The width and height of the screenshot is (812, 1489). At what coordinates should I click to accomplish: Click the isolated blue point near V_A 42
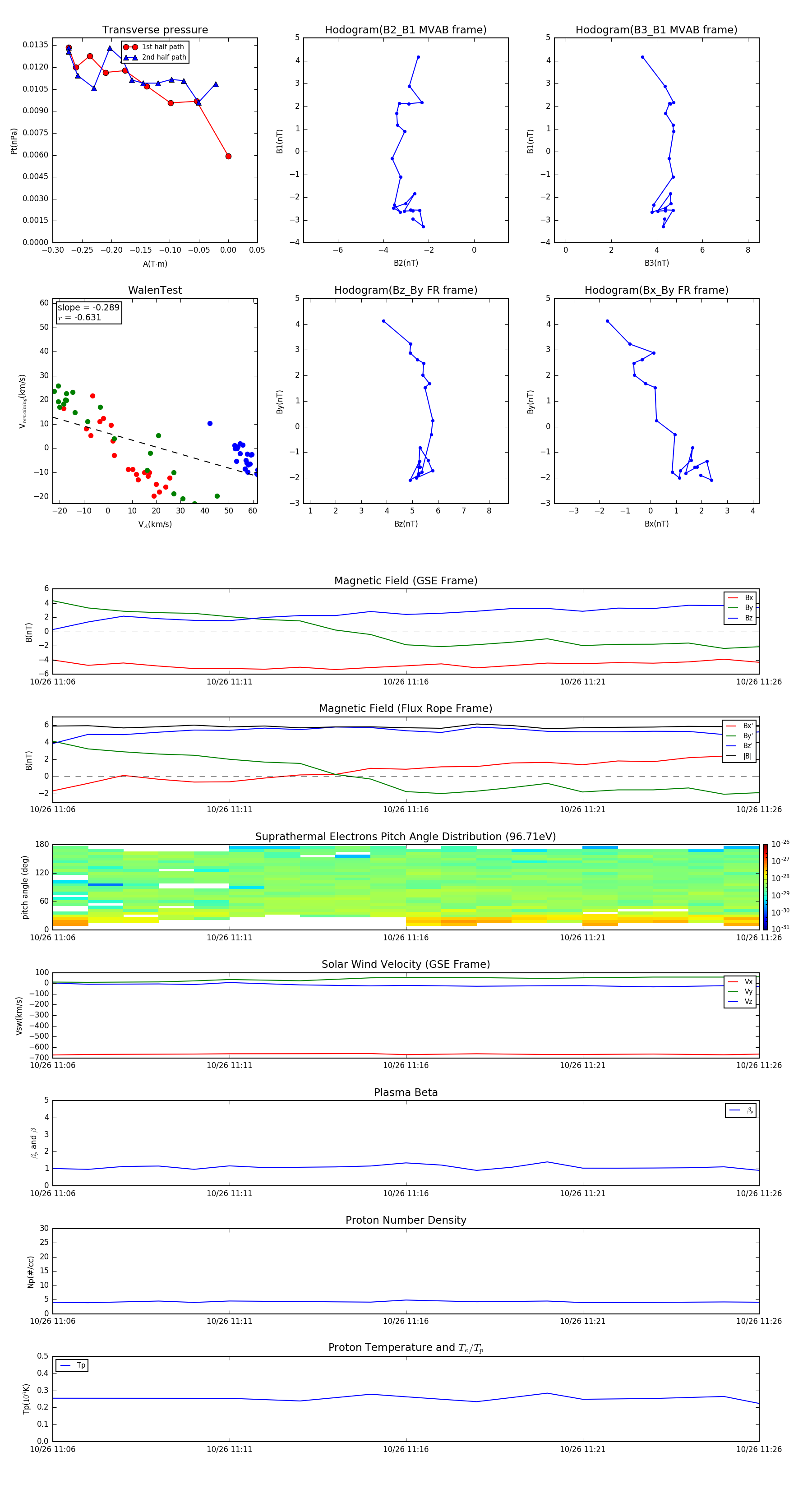pyautogui.click(x=210, y=424)
